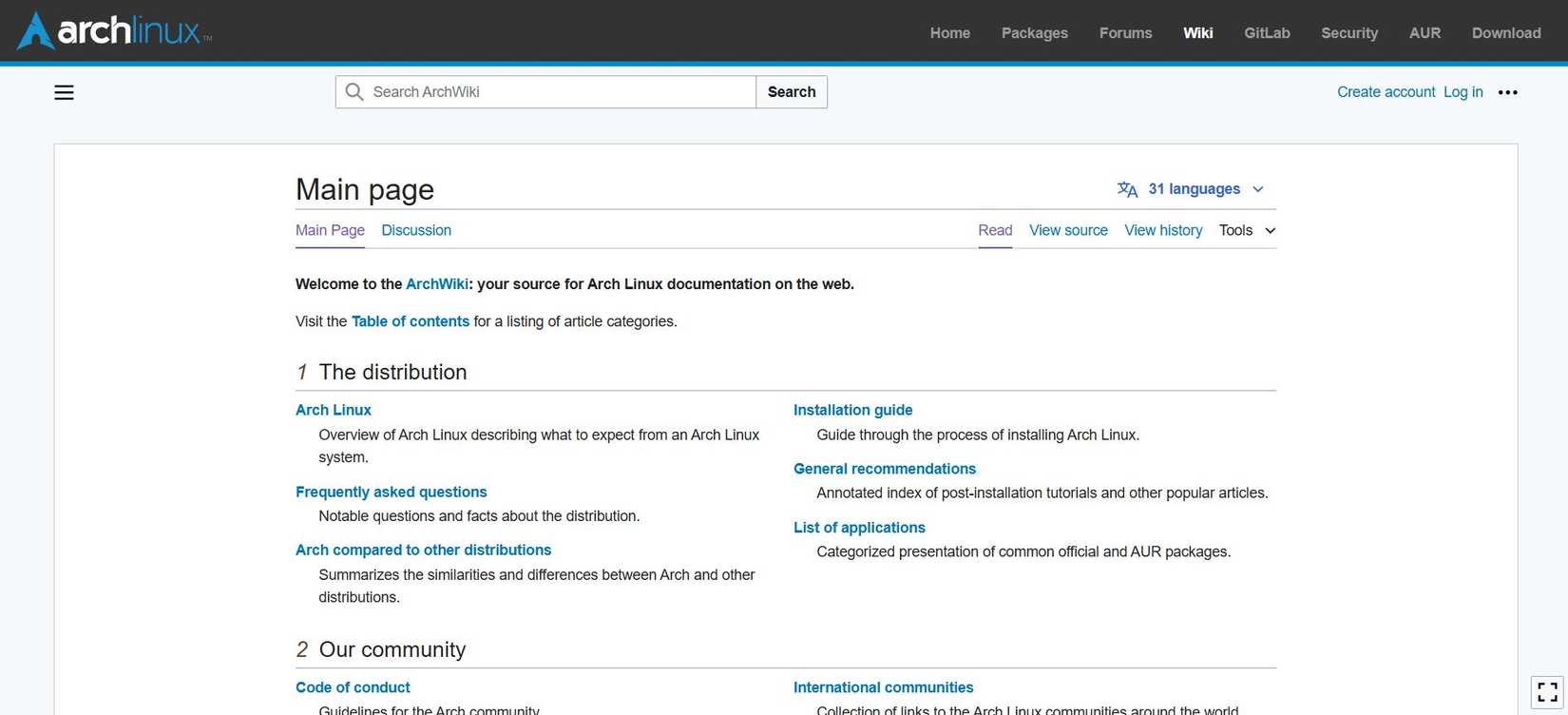Open the View history tab
This screenshot has width=1568, height=715.
[x=1163, y=230]
